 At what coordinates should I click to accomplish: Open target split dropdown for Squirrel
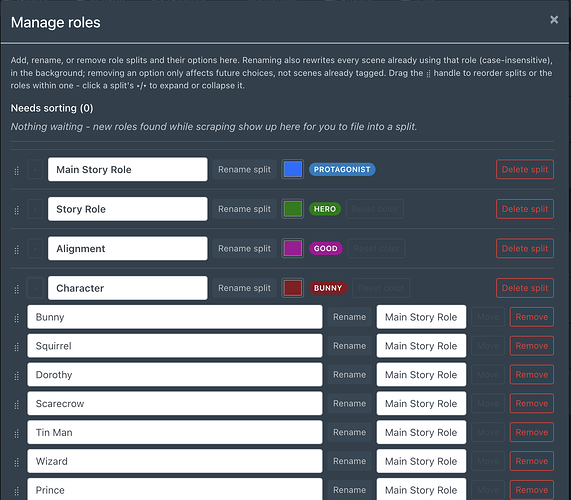point(421,346)
